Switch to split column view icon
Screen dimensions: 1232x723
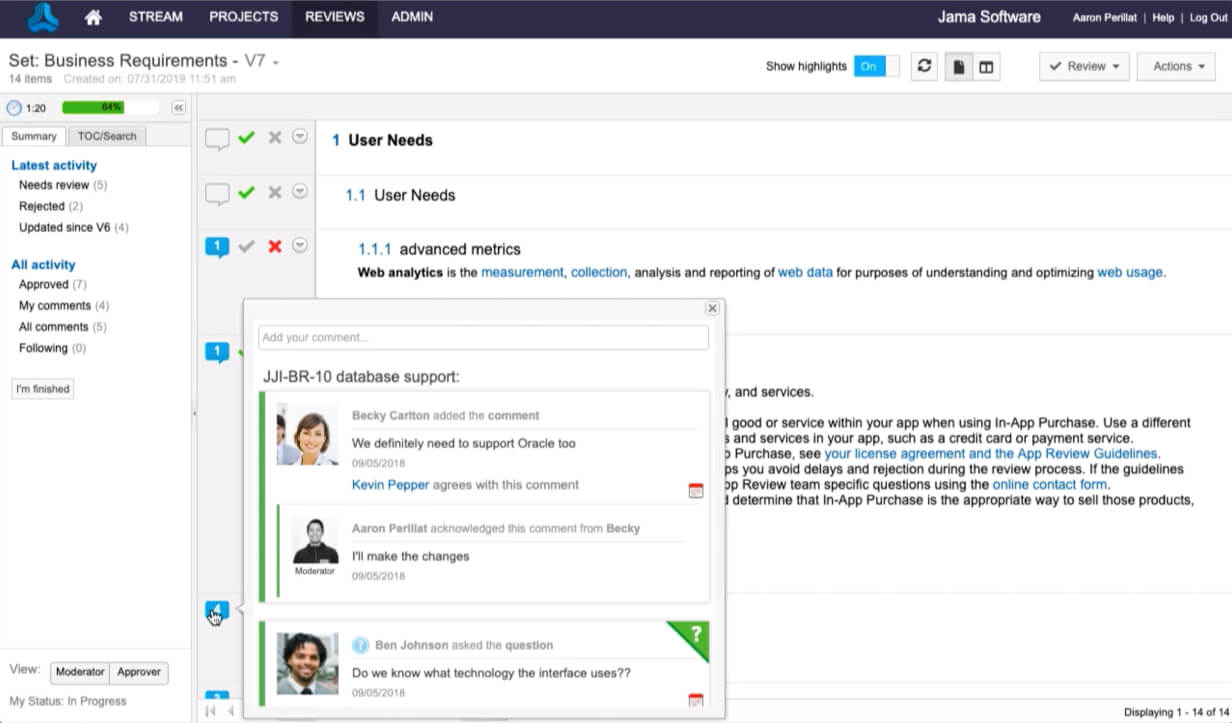click(986, 66)
